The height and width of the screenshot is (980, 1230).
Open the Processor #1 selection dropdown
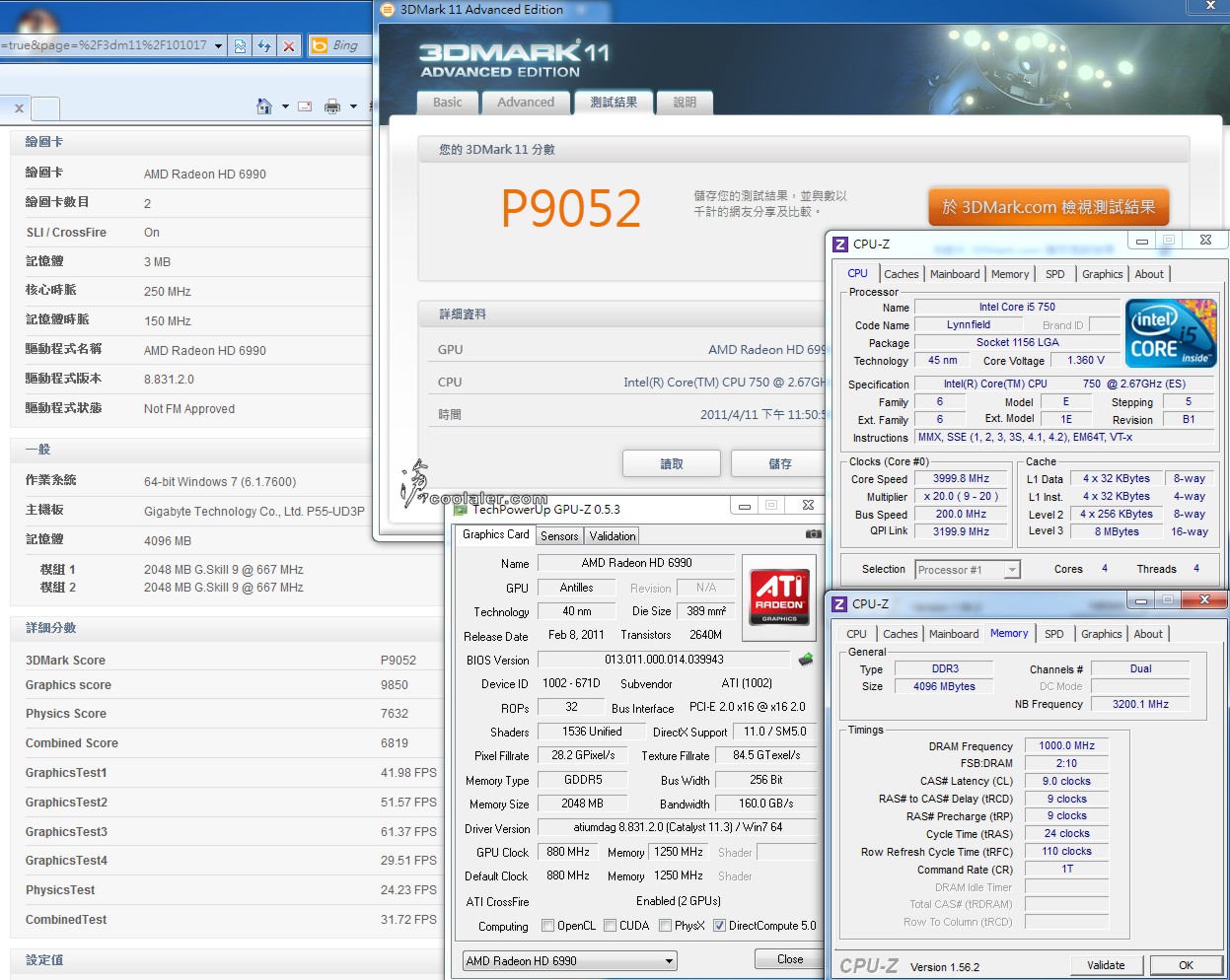pos(968,570)
